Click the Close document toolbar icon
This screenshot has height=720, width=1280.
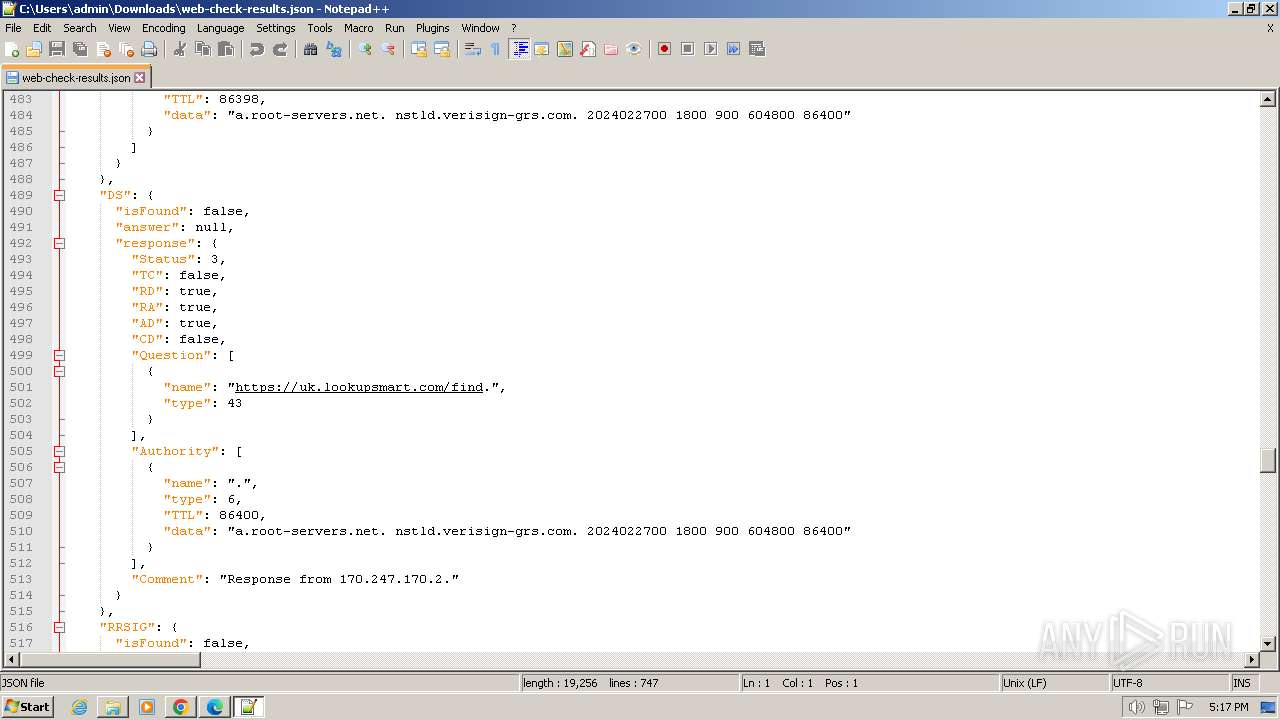pos(103,49)
